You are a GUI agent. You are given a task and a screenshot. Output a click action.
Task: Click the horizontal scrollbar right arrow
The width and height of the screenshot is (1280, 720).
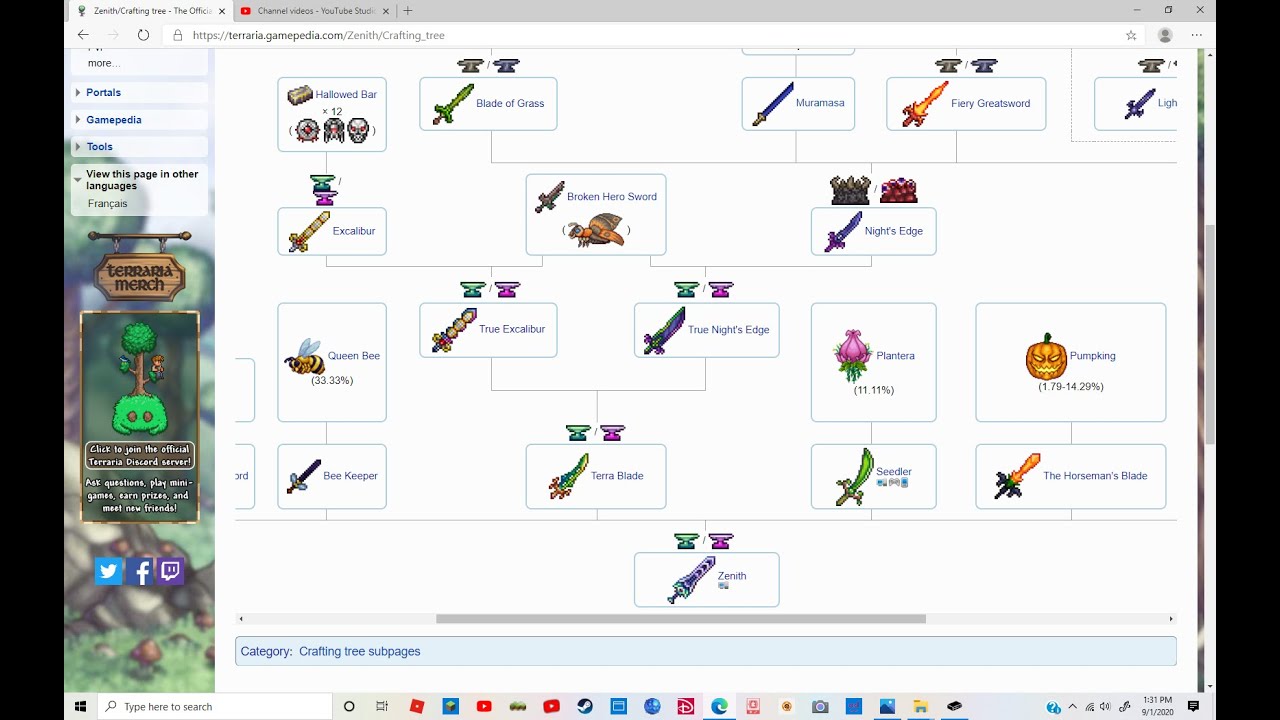(1171, 619)
